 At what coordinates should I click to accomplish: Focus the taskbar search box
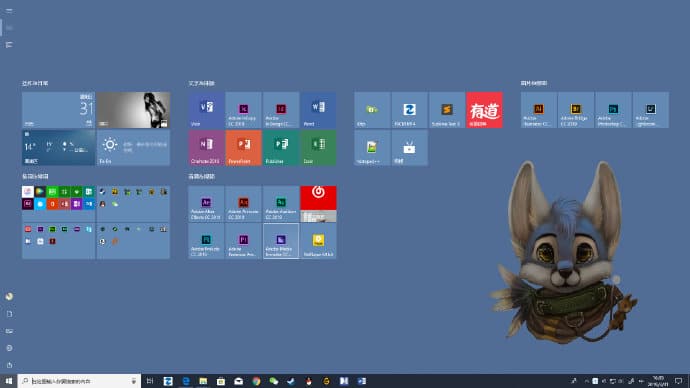[79, 381]
